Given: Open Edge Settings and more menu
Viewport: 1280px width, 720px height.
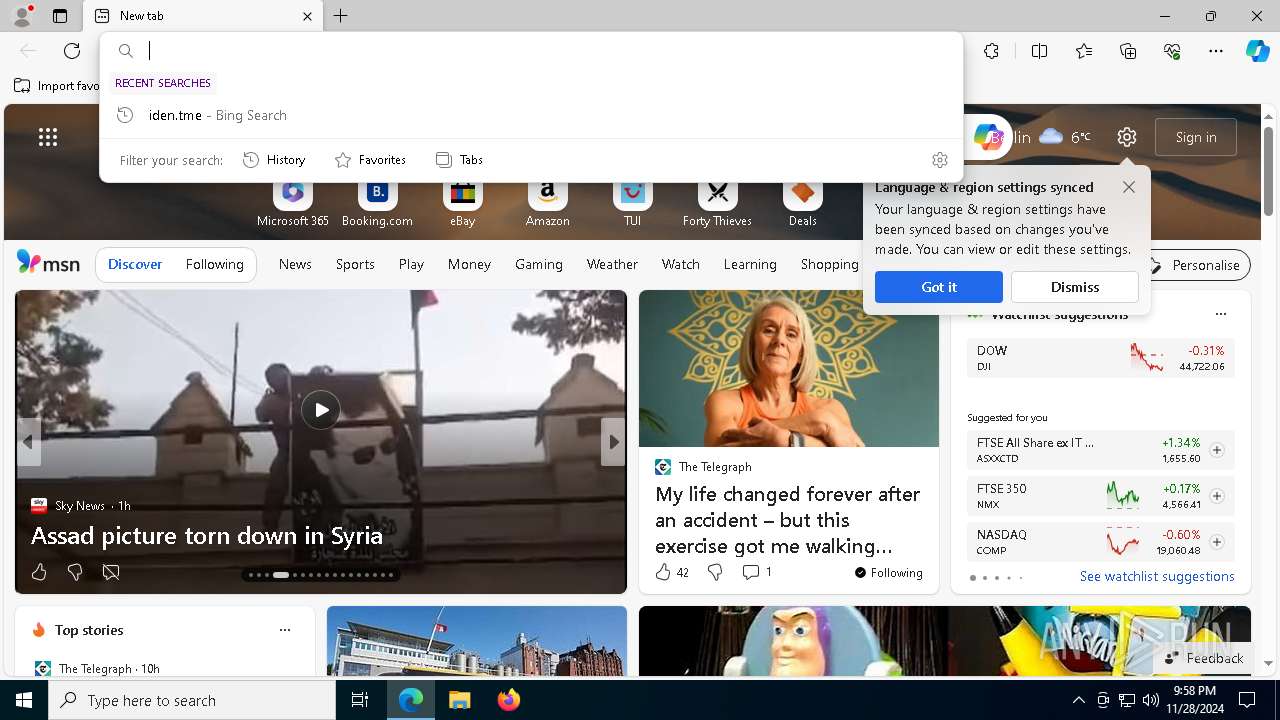Looking at the screenshot, I should point(1216,51).
